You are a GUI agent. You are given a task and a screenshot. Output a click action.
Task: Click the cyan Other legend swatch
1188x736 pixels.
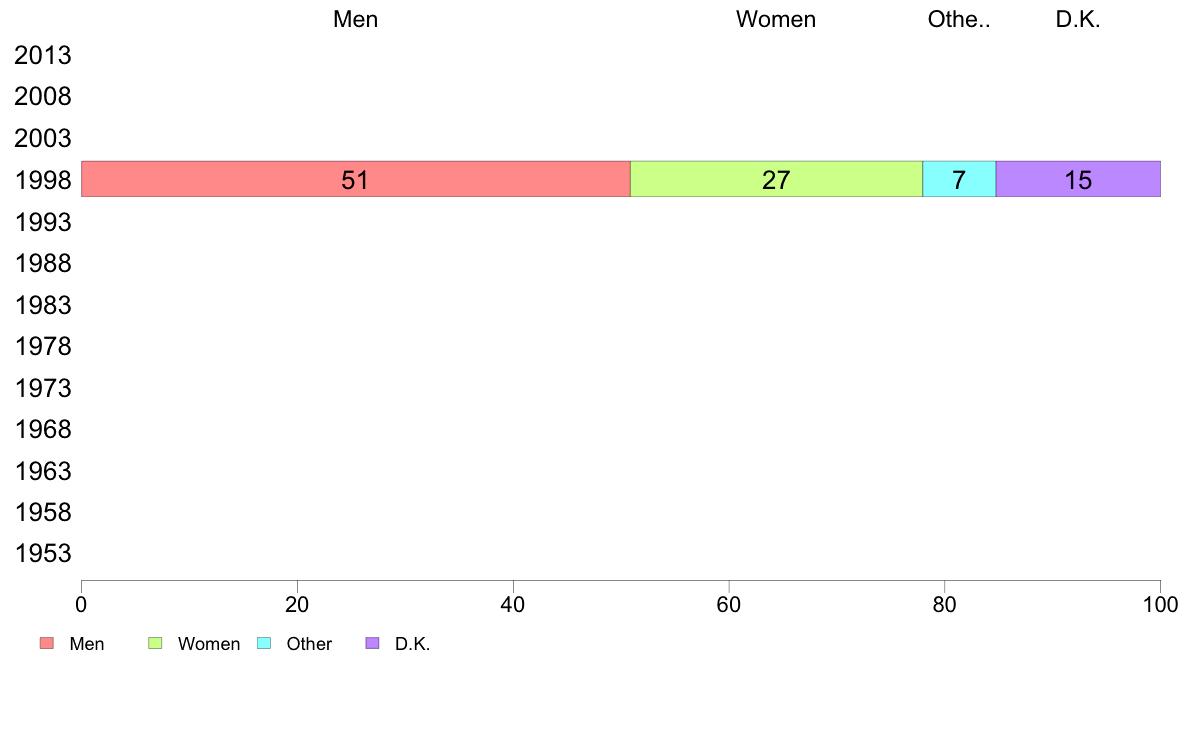(264, 644)
